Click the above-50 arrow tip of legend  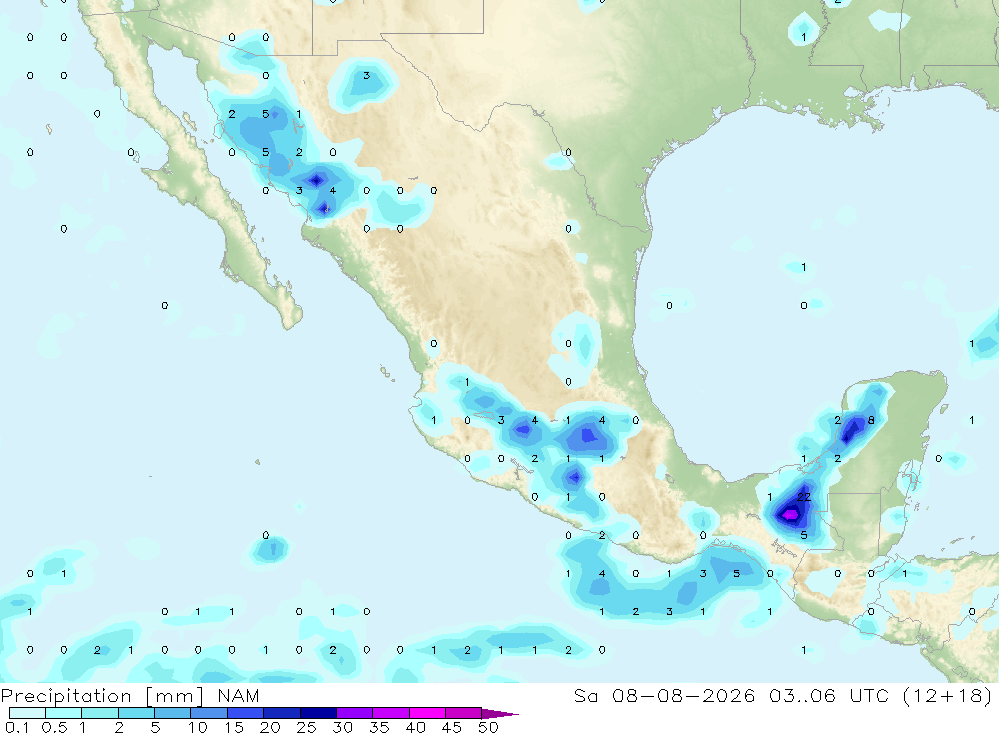[500, 714]
